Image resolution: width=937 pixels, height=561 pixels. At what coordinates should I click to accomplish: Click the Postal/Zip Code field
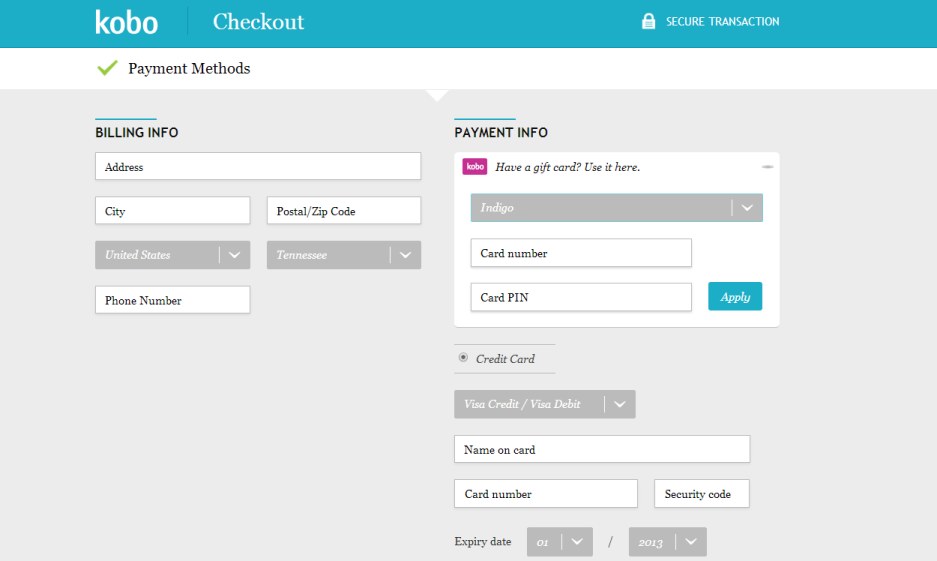(343, 211)
